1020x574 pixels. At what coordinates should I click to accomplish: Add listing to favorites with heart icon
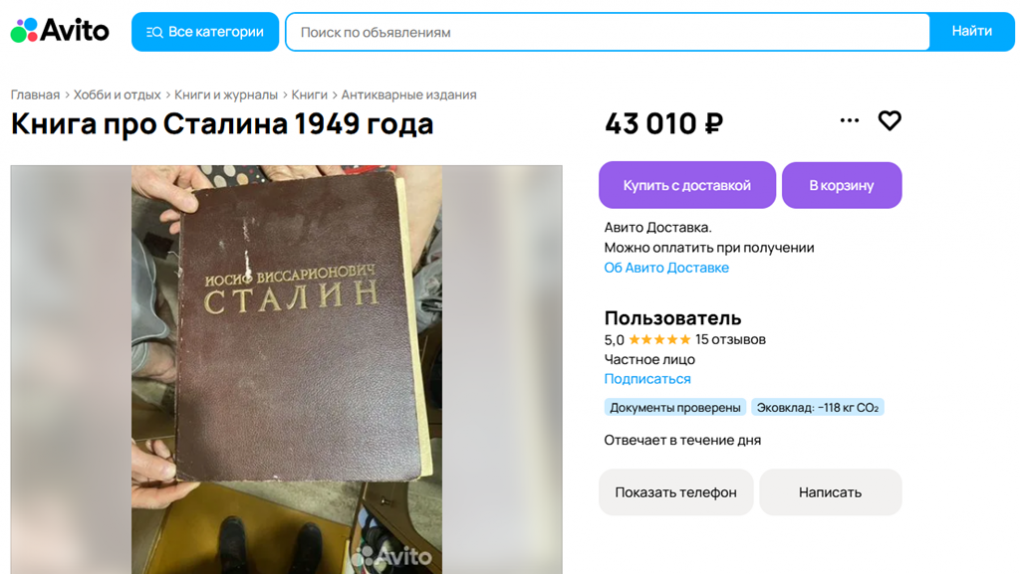click(889, 120)
